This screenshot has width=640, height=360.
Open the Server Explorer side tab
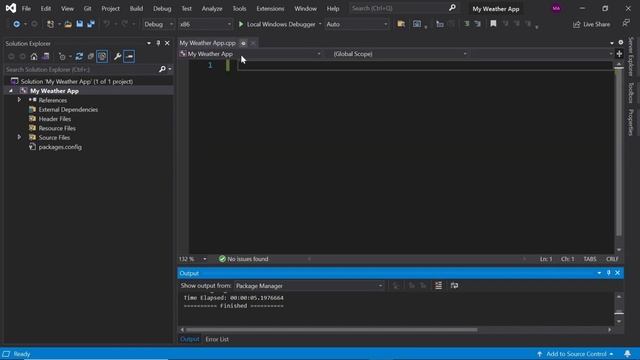[631, 57]
